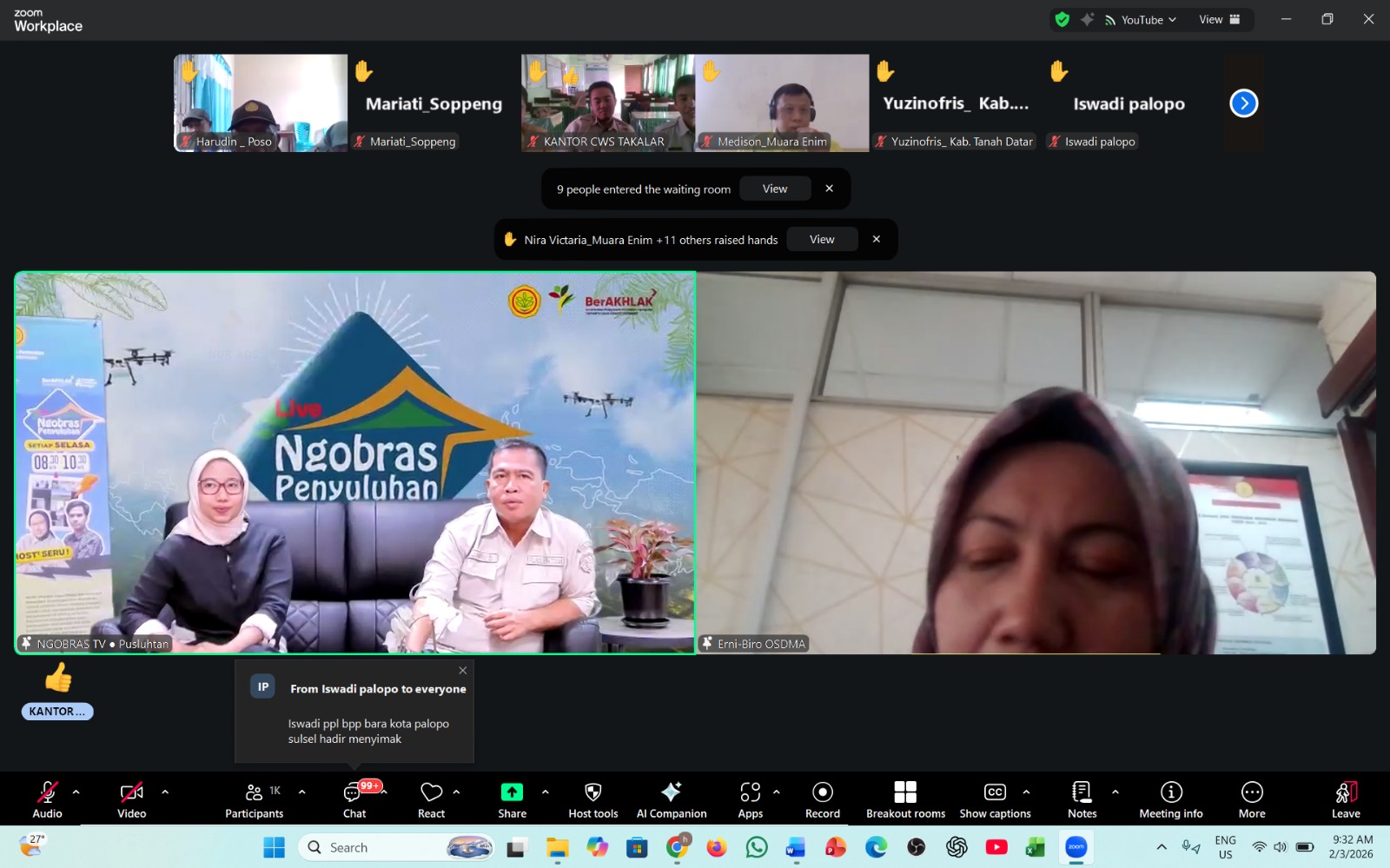View the waiting room participants
1390x868 pixels.
coord(775,189)
